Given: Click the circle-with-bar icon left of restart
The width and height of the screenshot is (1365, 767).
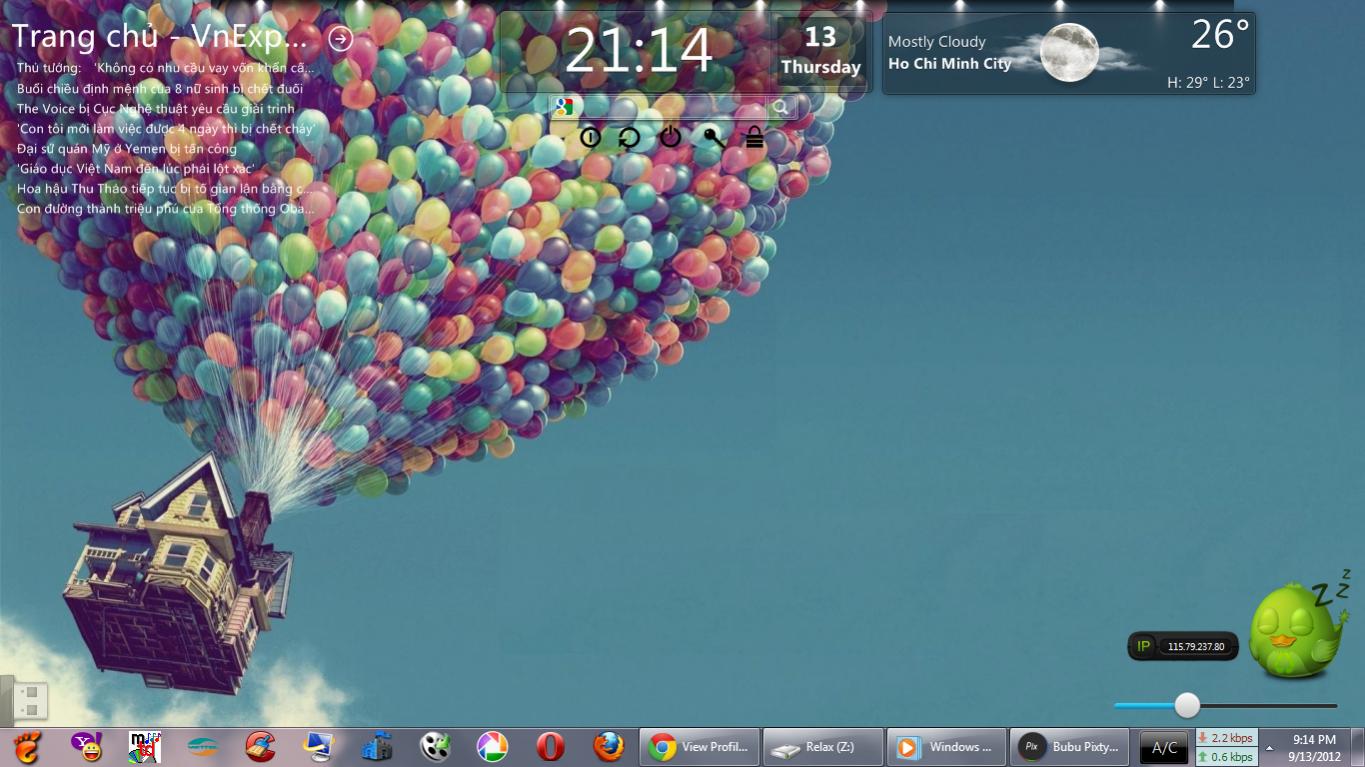Looking at the screenshot, I should 590,137.
